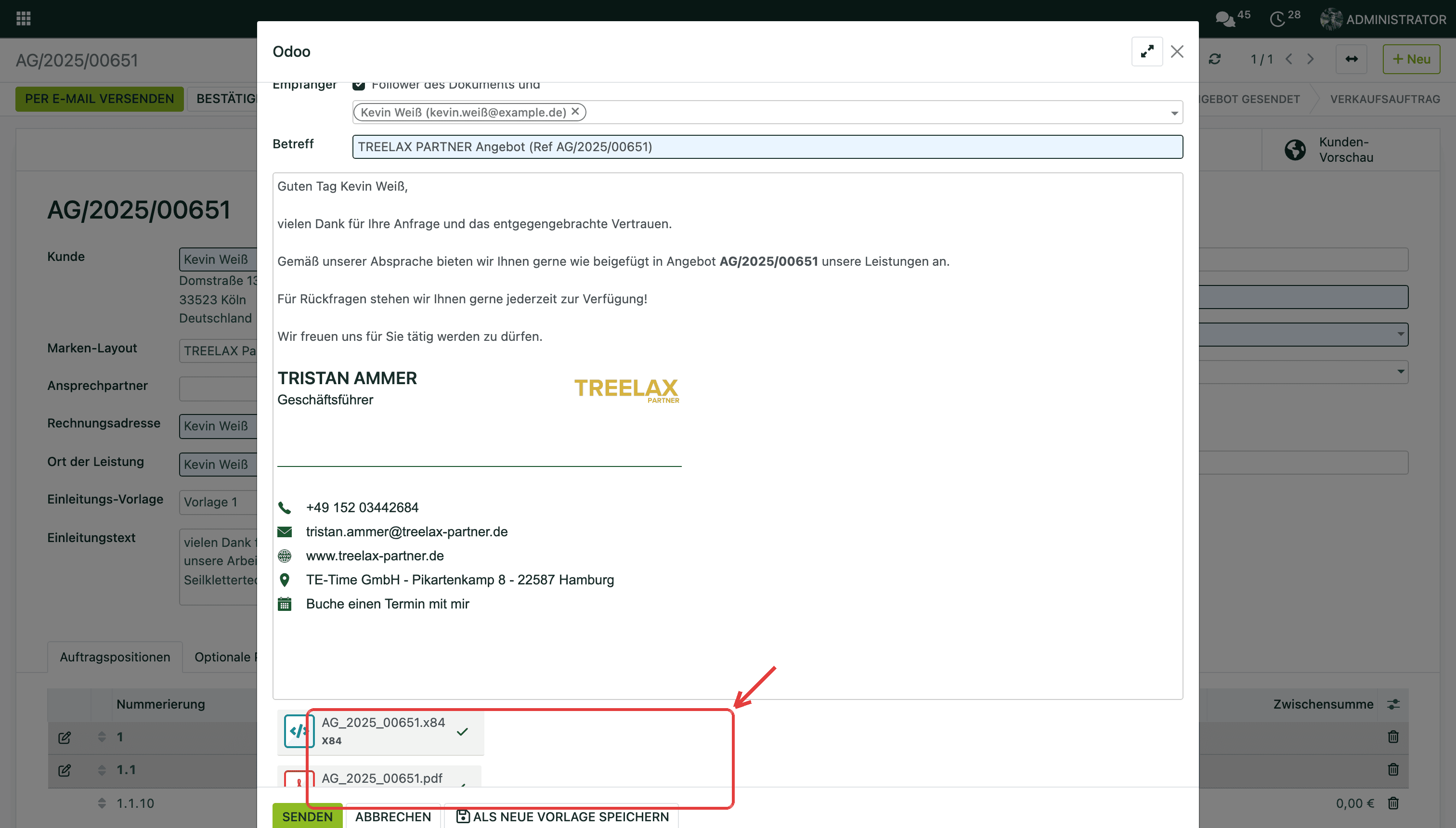Click the Nummerierung column header
1456x828 pixels.
point(160,704)
